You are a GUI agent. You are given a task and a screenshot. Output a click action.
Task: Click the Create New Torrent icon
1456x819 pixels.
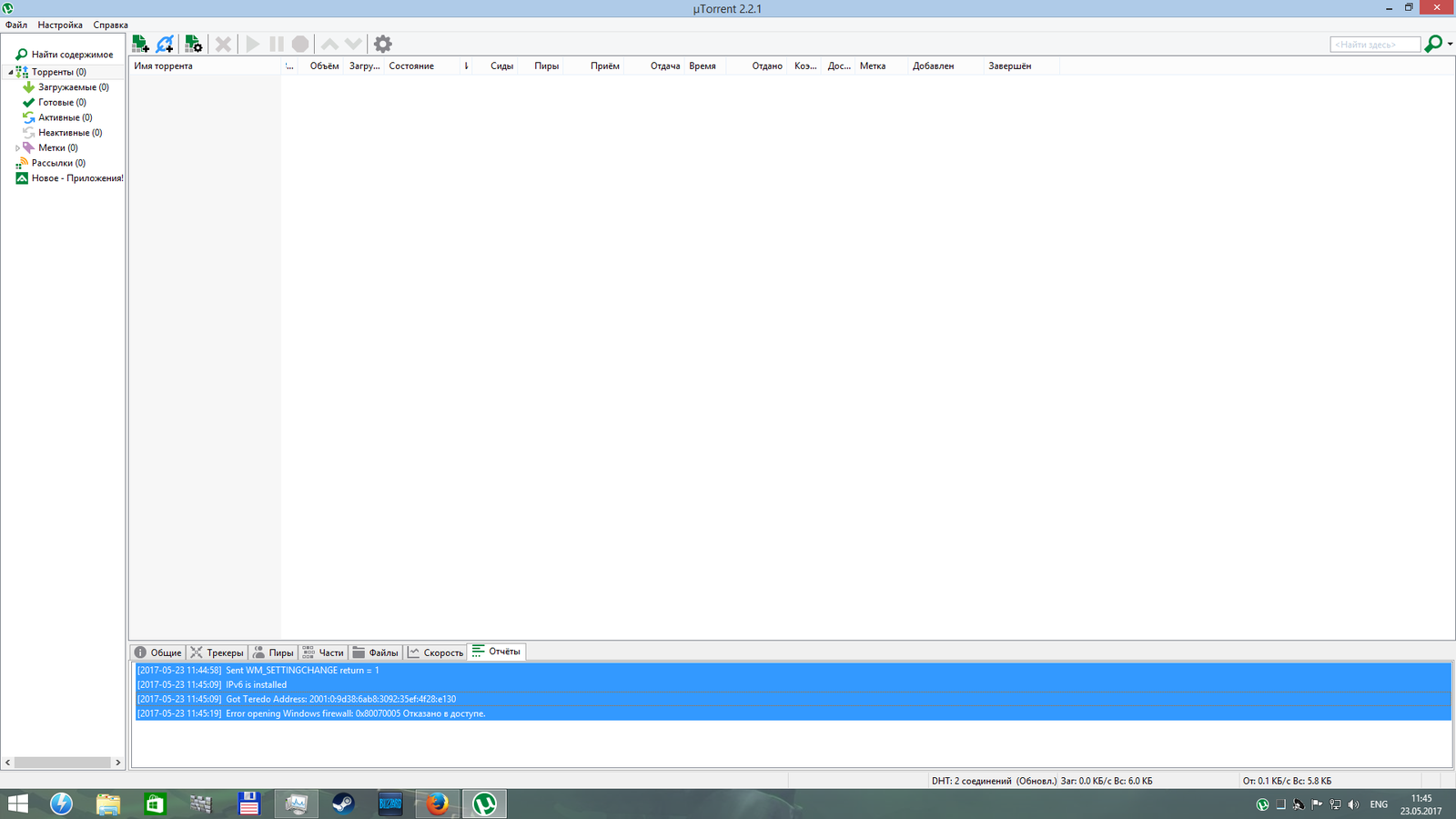(x=193, y=44)
